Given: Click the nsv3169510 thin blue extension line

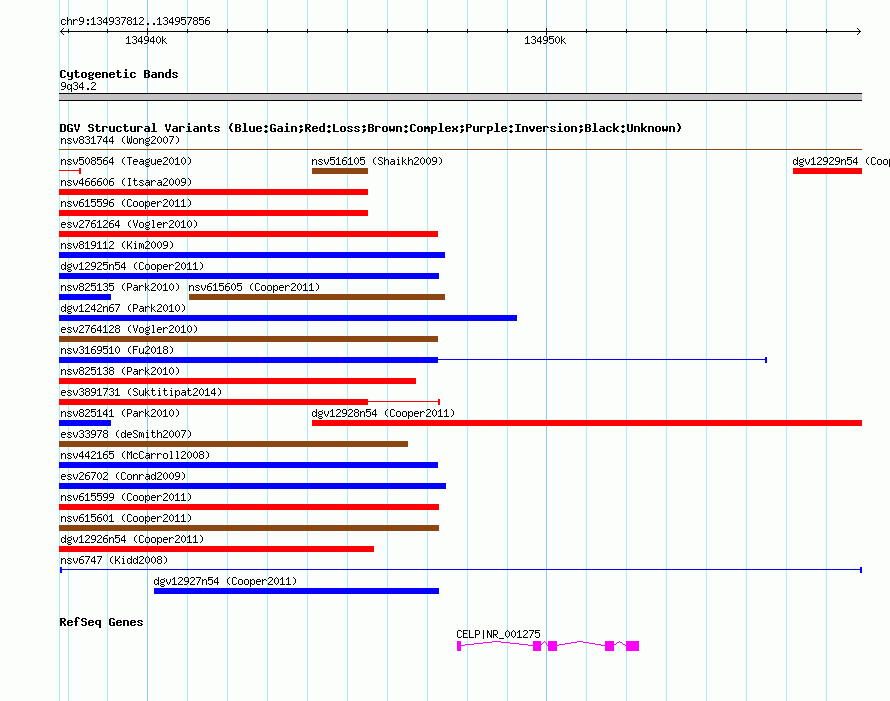Looking at the screenshot, I should coord(602,360).
